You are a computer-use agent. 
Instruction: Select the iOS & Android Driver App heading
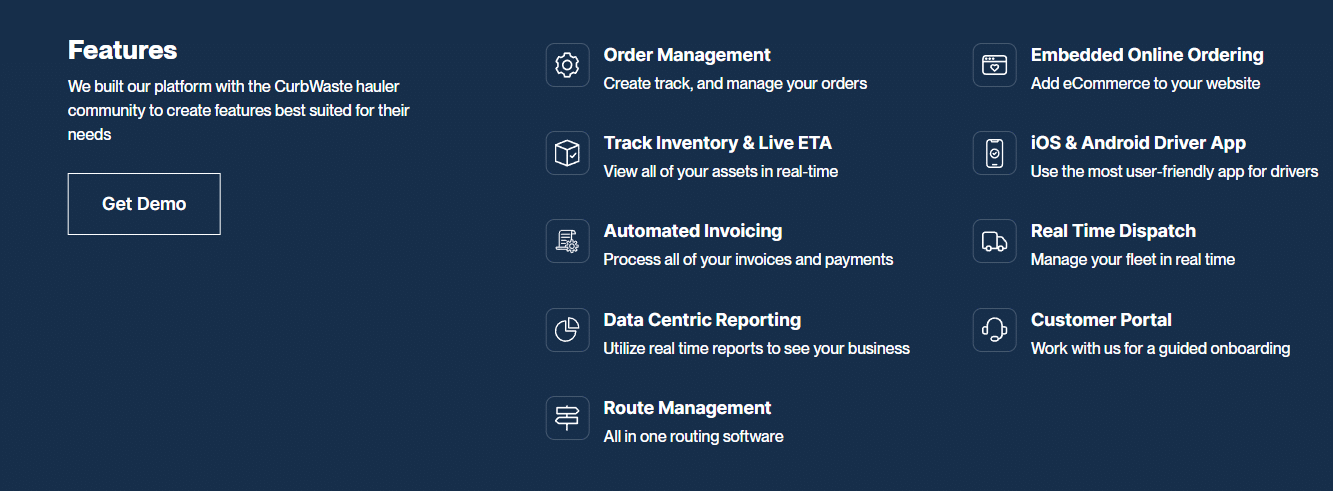coord(1138,143)
